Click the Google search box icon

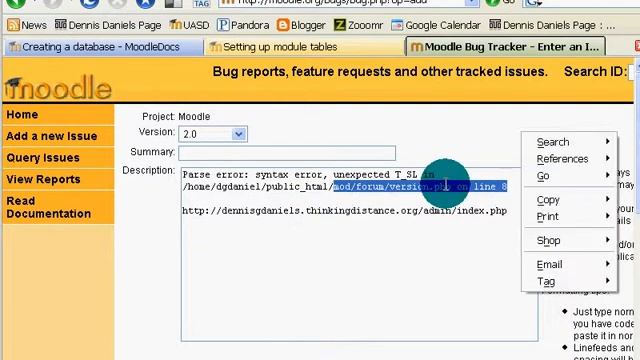(533, 3)
